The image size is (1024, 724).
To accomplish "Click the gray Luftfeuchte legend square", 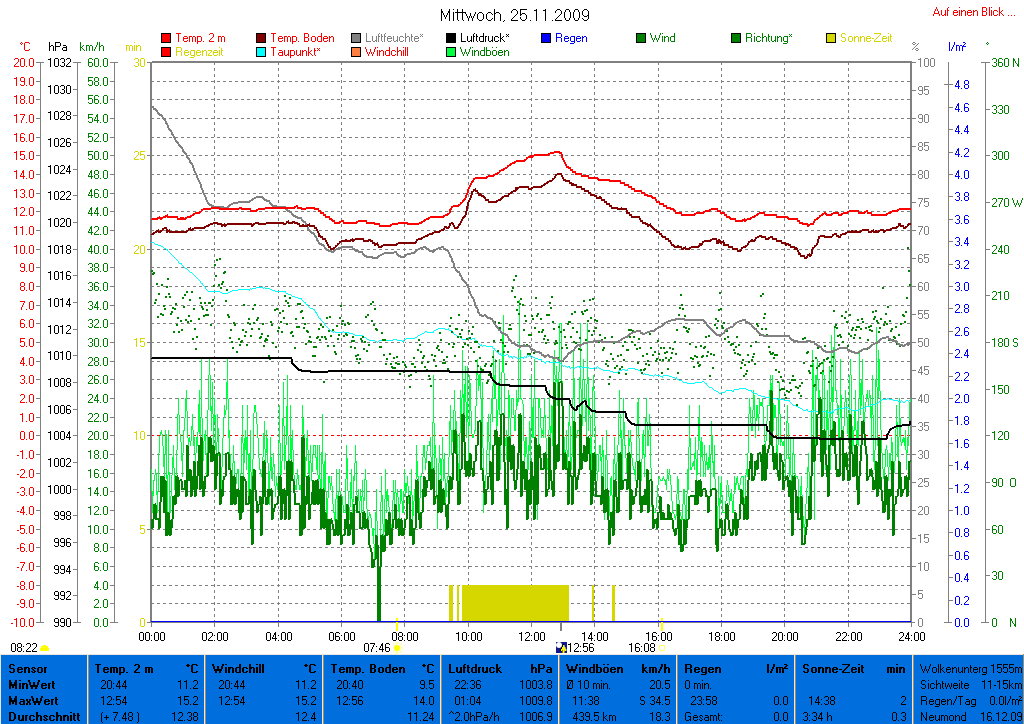I will 357,38.
